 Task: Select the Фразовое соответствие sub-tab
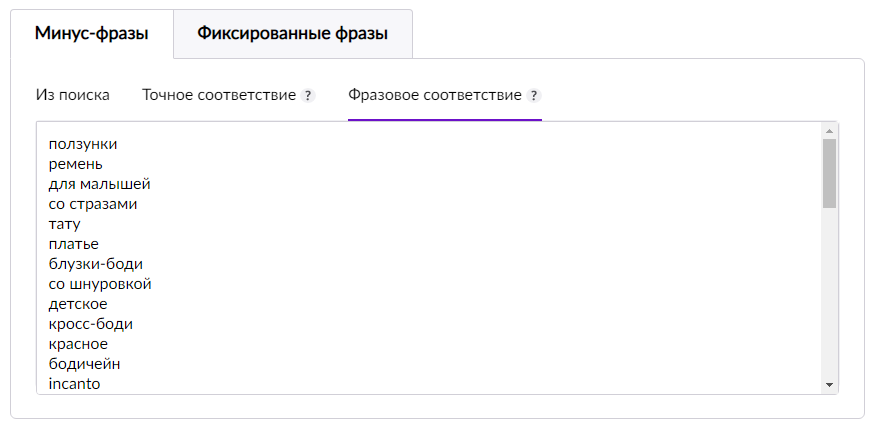(435, 96)
